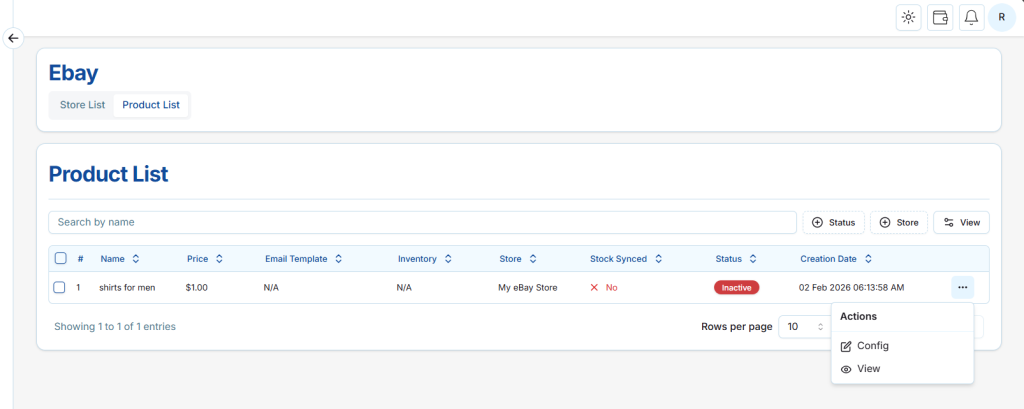The width and height of the screenshot is (1024, 409).
Task: Click the back arrow sidebar toggle
Action: (x=13, y=38)
